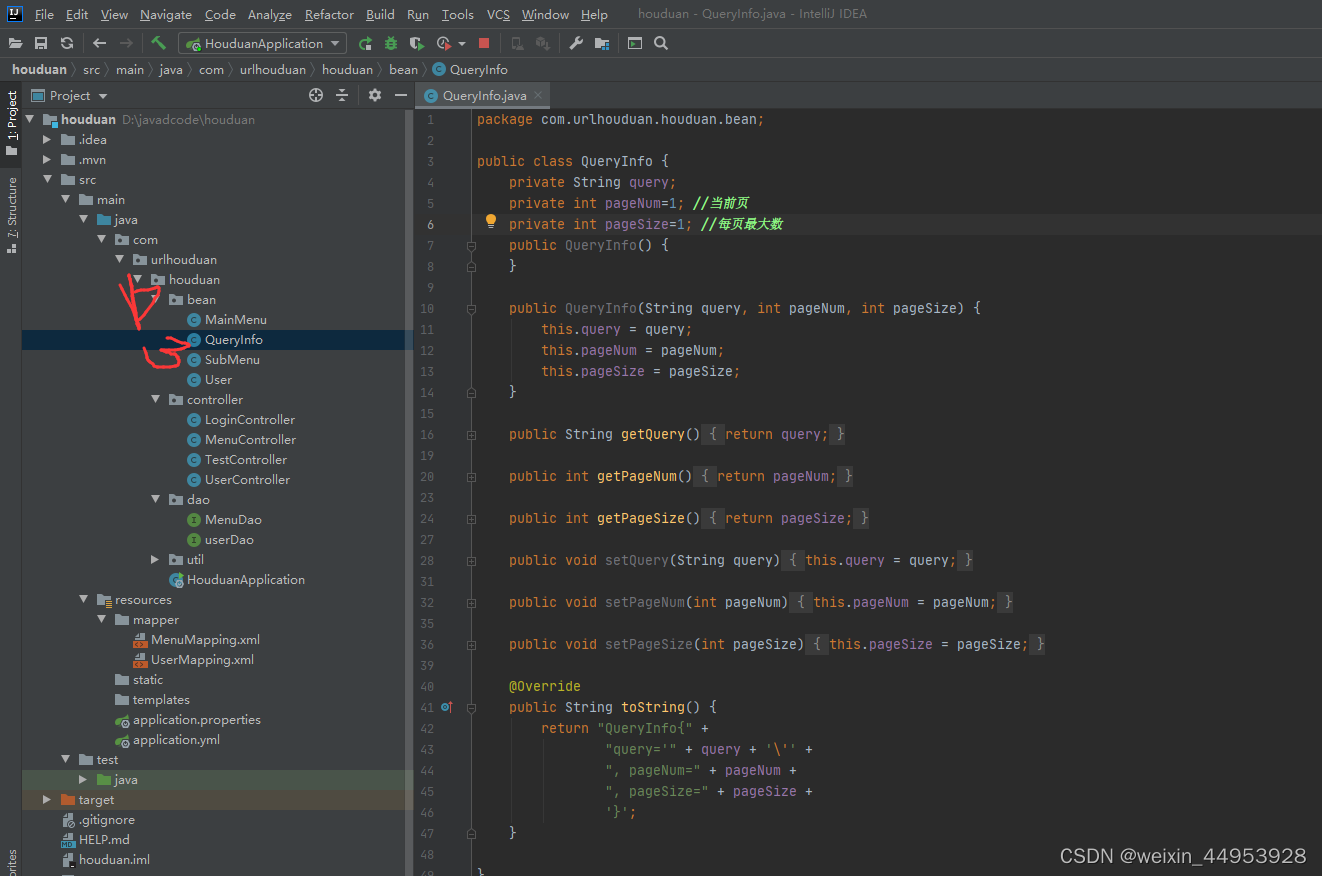Click the src breadcrumb in navigation bar
This screenshot has height=876, width=1322.
coord(91,69)
